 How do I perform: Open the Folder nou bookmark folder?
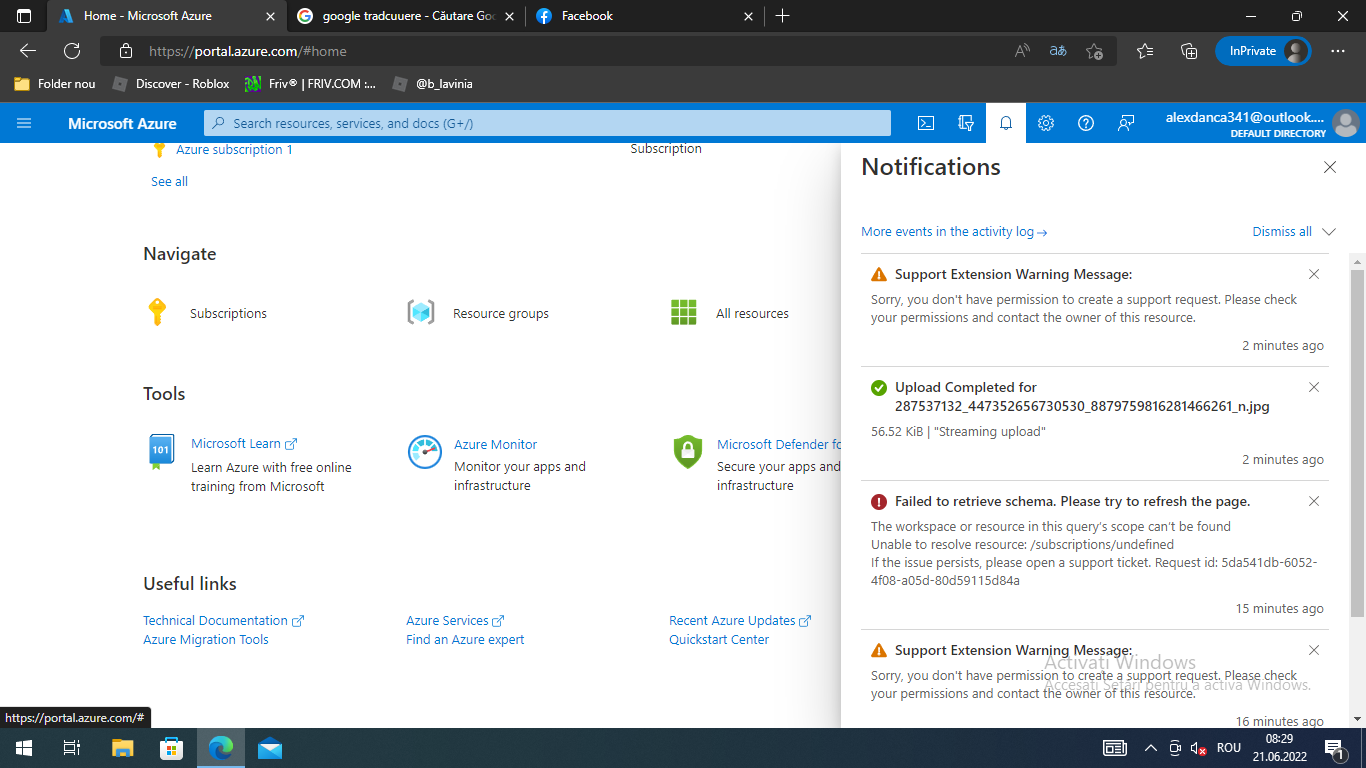(x=55, y=84)
